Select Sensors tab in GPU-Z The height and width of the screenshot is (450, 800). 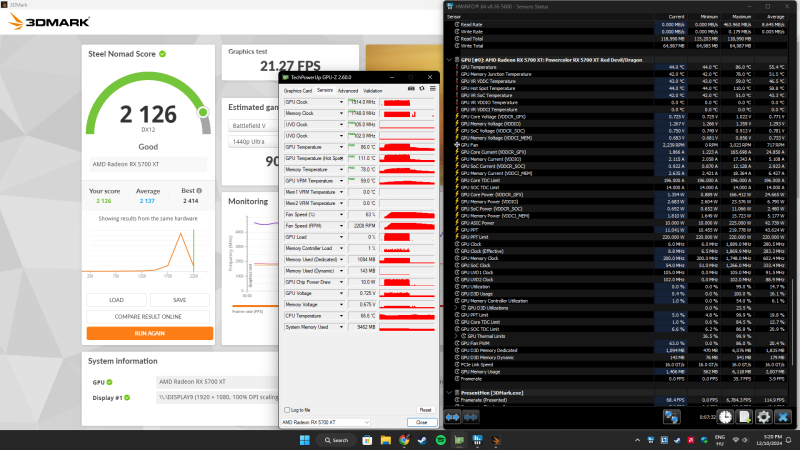[x=324, y=90]
